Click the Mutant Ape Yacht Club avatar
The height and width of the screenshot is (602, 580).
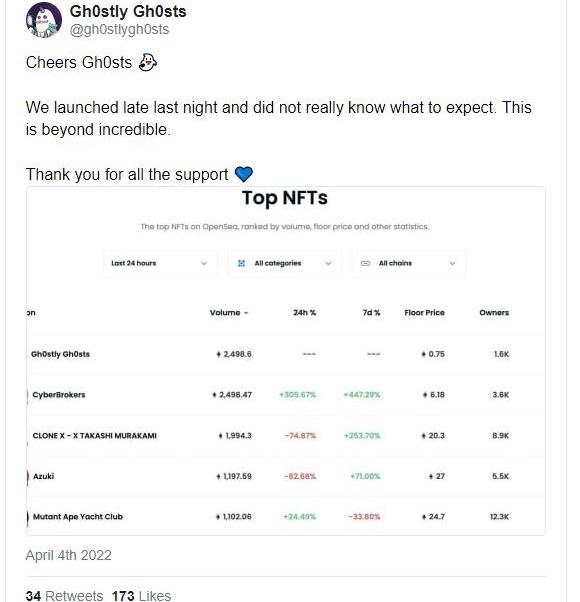[28, 517]
